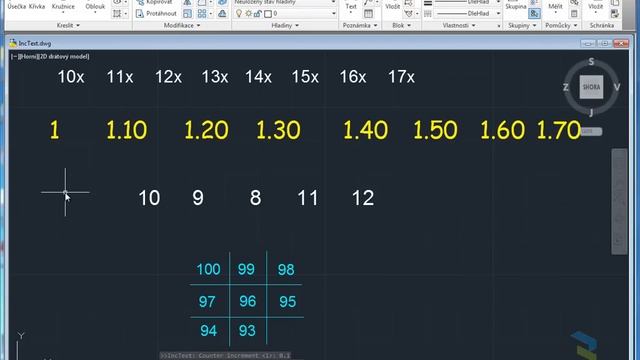Expand the Modifikace panel
The image size is (640, 360).
tap(182, 25)
